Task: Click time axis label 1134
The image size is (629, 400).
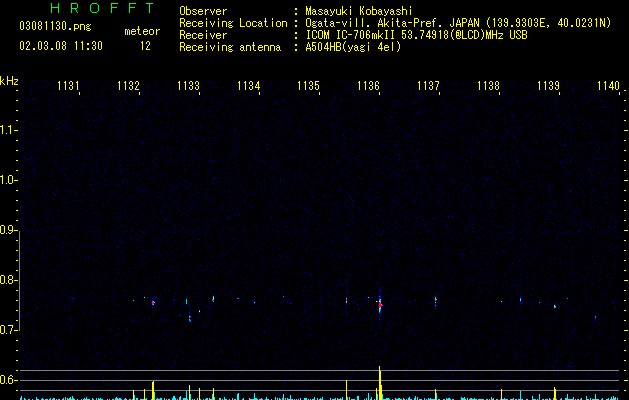Action: click(x=248, y=86)
